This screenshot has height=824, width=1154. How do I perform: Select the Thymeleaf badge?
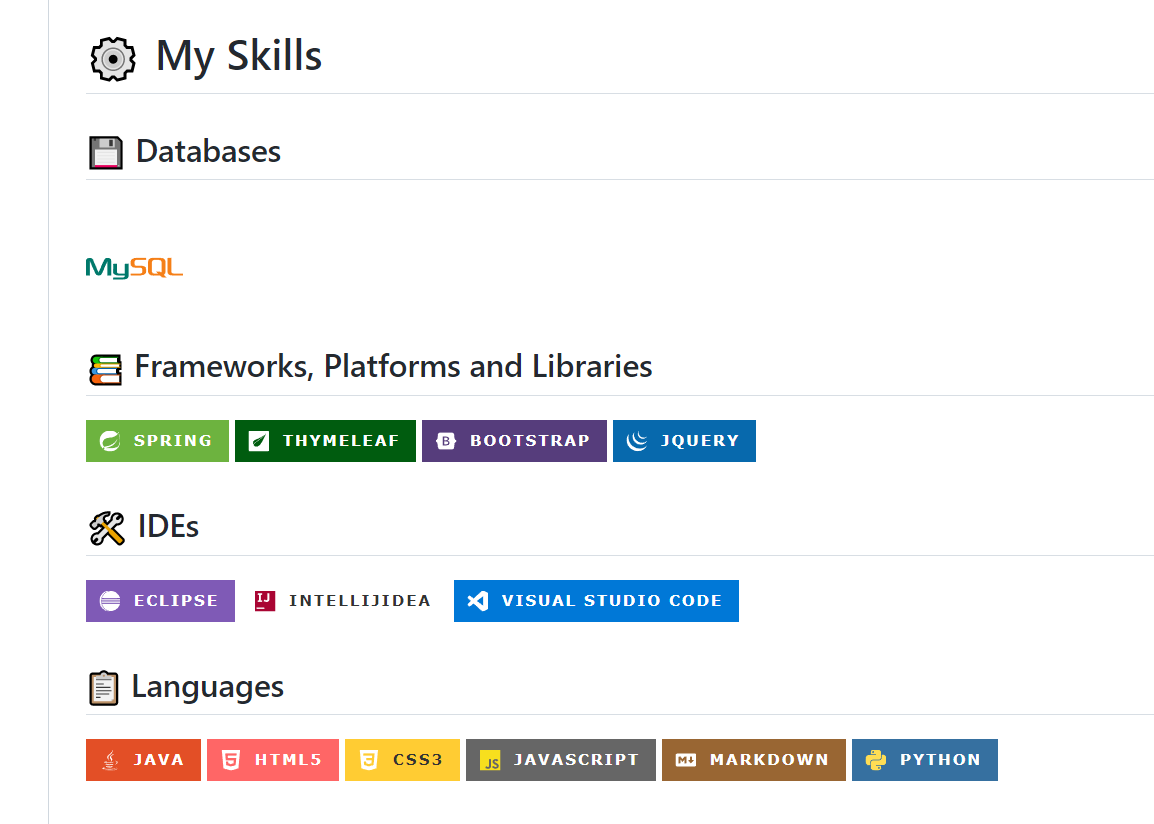tap(325, 441)
